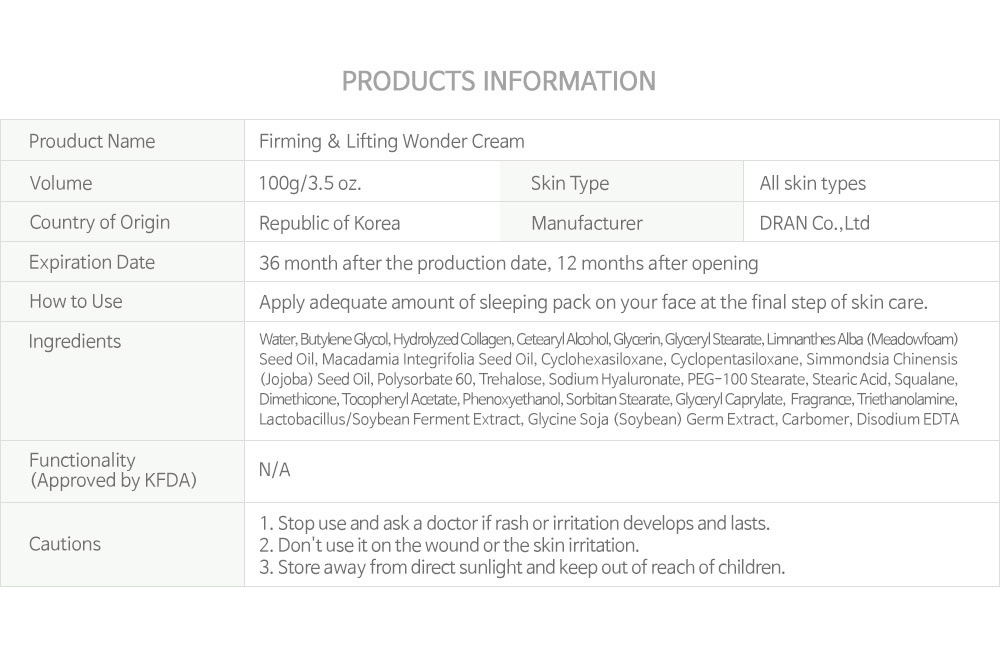
Task: Select the Skin Type label cell
Action: click(x=622, y=182)
